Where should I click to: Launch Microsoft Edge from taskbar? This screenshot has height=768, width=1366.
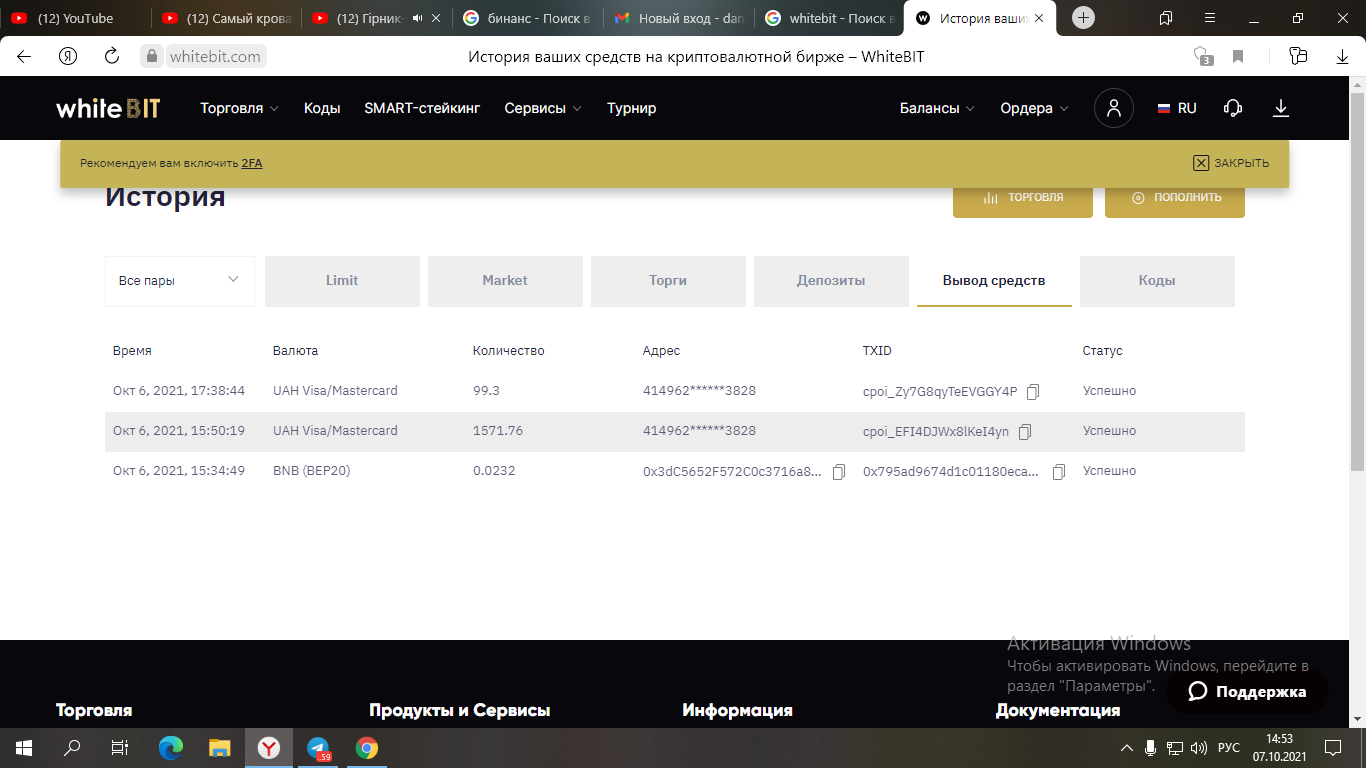point(172,748)
